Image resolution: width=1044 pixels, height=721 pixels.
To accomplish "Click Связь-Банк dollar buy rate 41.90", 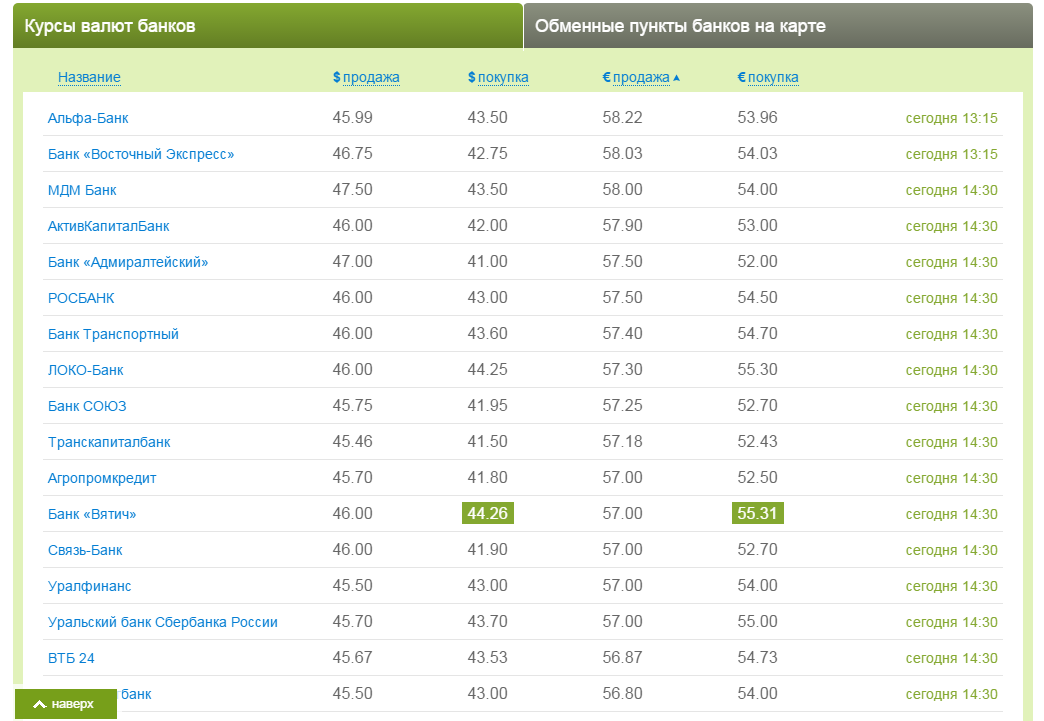I will tap(487, 549).
